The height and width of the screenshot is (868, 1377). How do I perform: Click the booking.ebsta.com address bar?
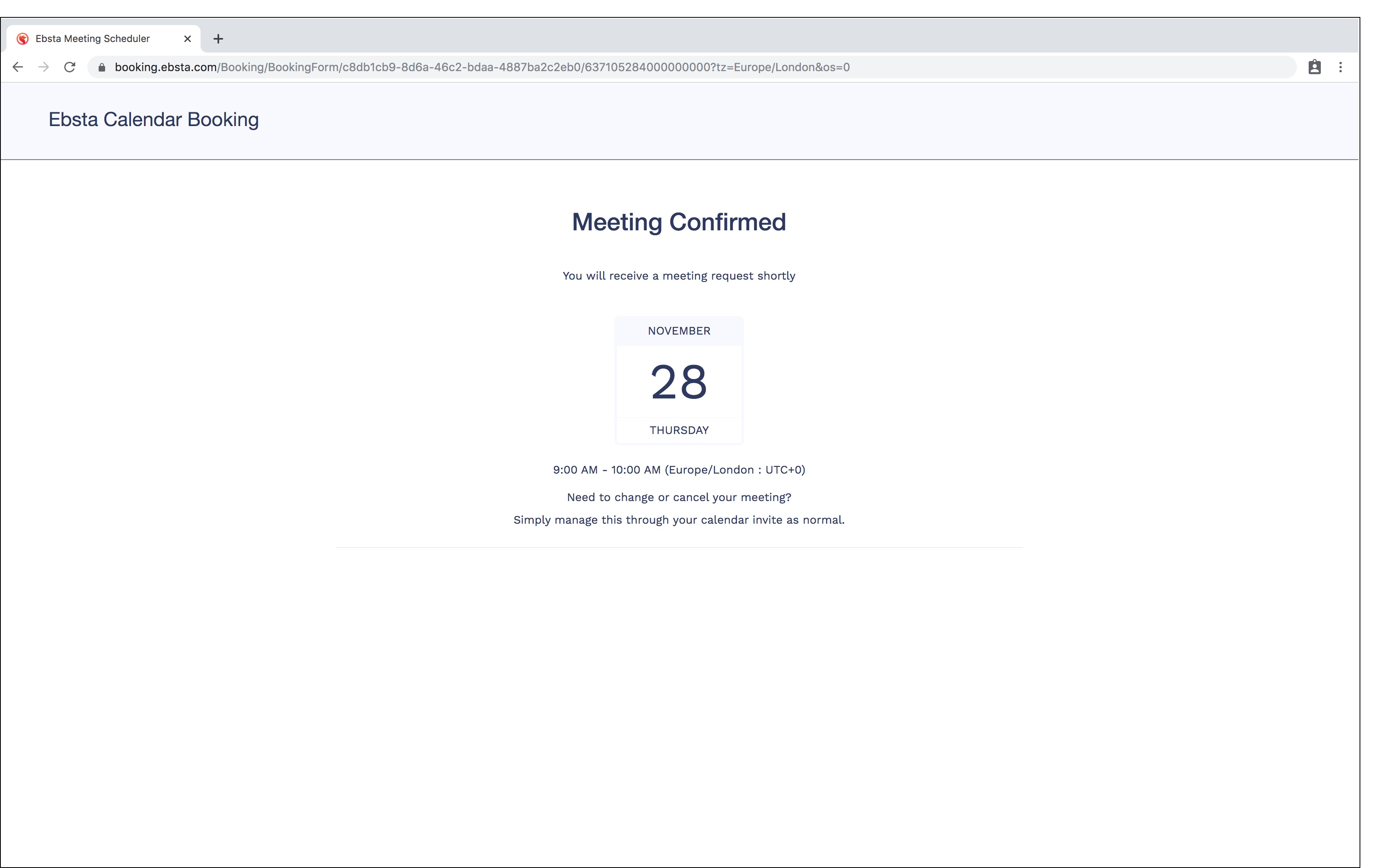(482, 67)
